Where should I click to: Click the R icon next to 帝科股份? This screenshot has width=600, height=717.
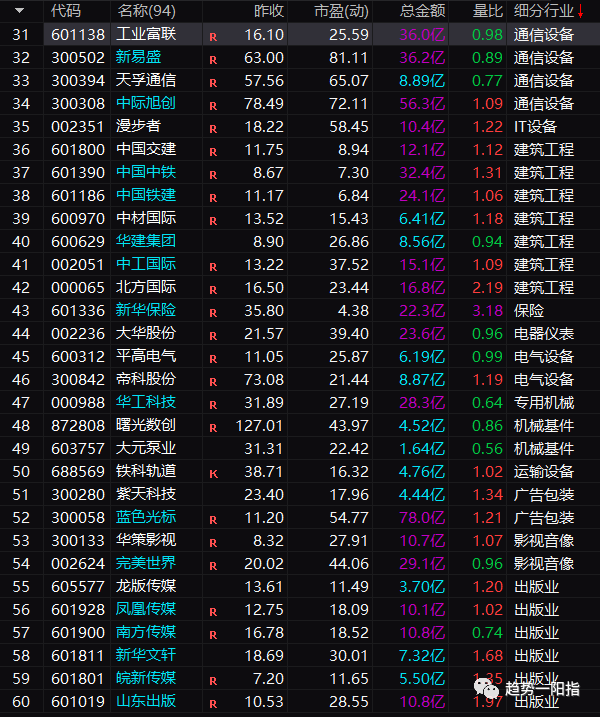(x=213, y=382)
